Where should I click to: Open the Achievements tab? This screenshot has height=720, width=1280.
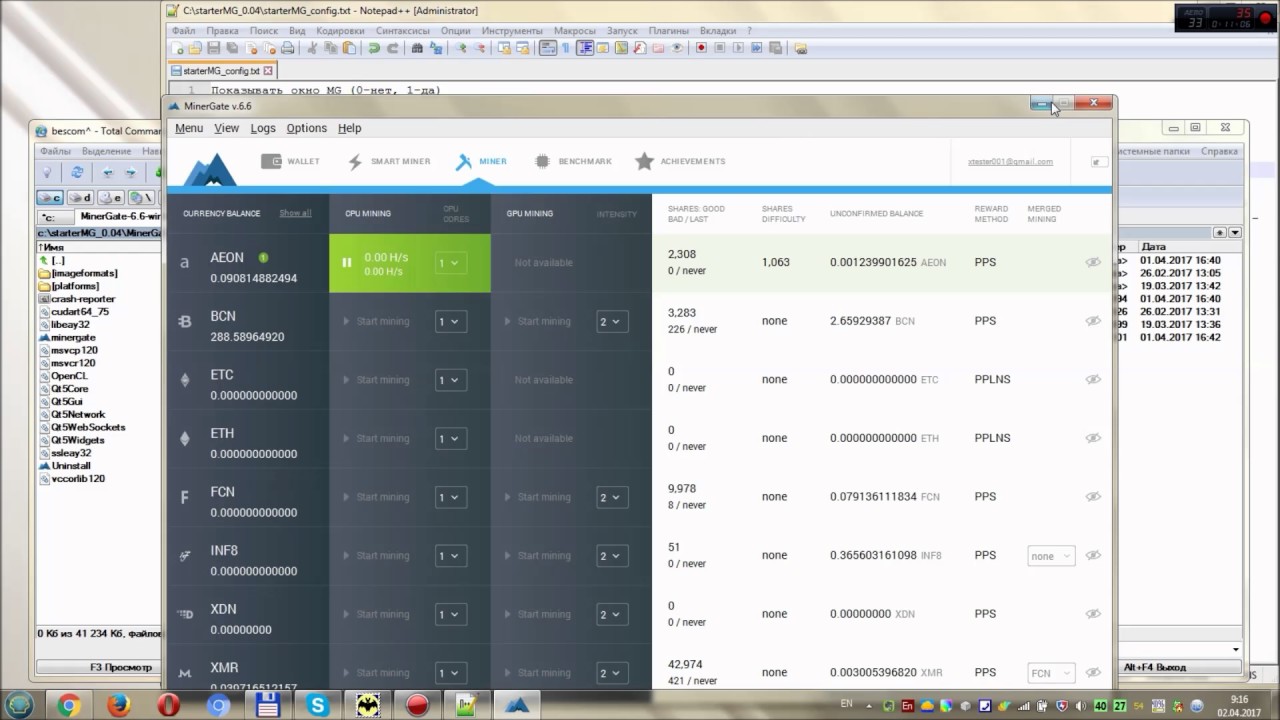680,161
